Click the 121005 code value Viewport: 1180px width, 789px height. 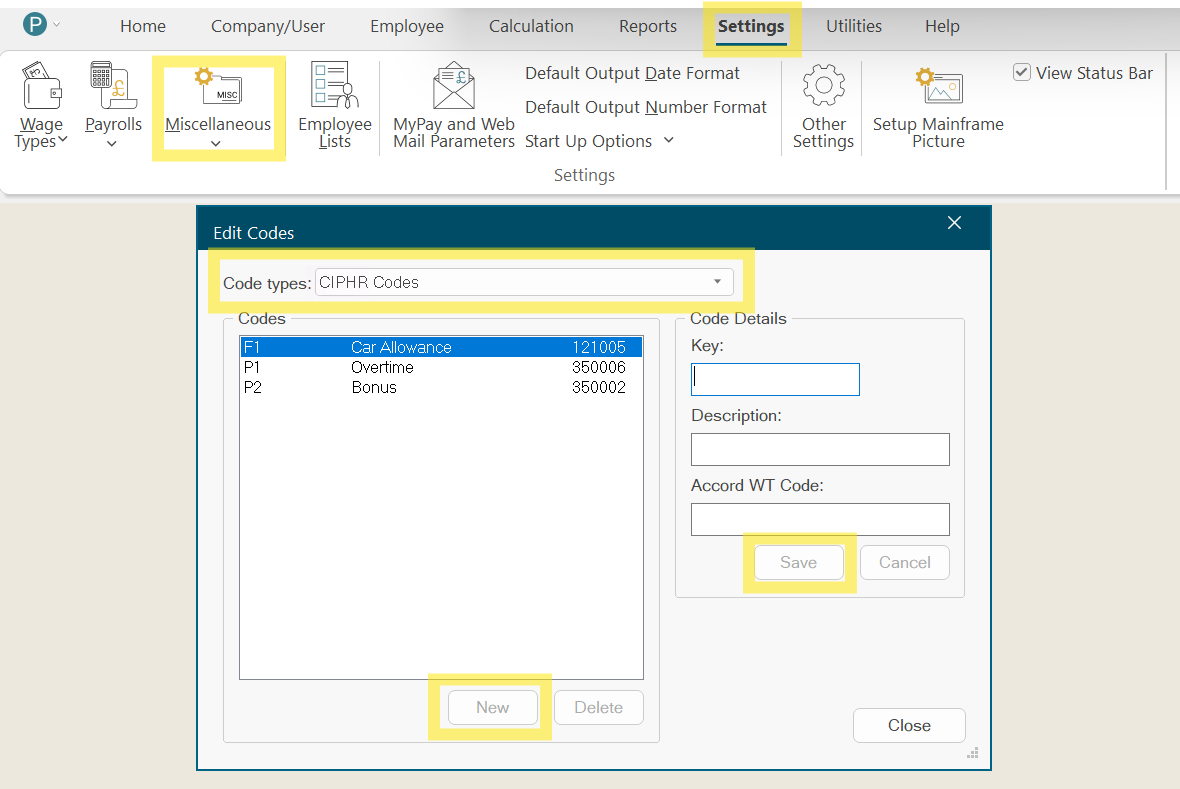click(599, 347)
